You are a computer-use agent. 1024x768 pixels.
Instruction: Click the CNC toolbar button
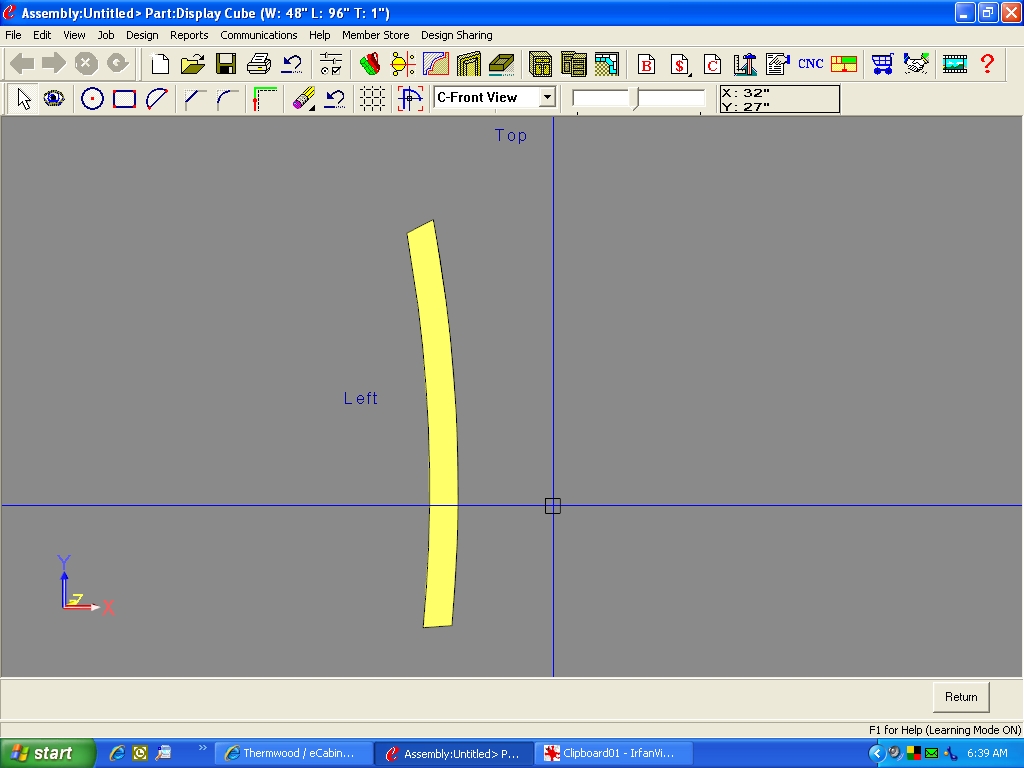click(x=810, y=64)
